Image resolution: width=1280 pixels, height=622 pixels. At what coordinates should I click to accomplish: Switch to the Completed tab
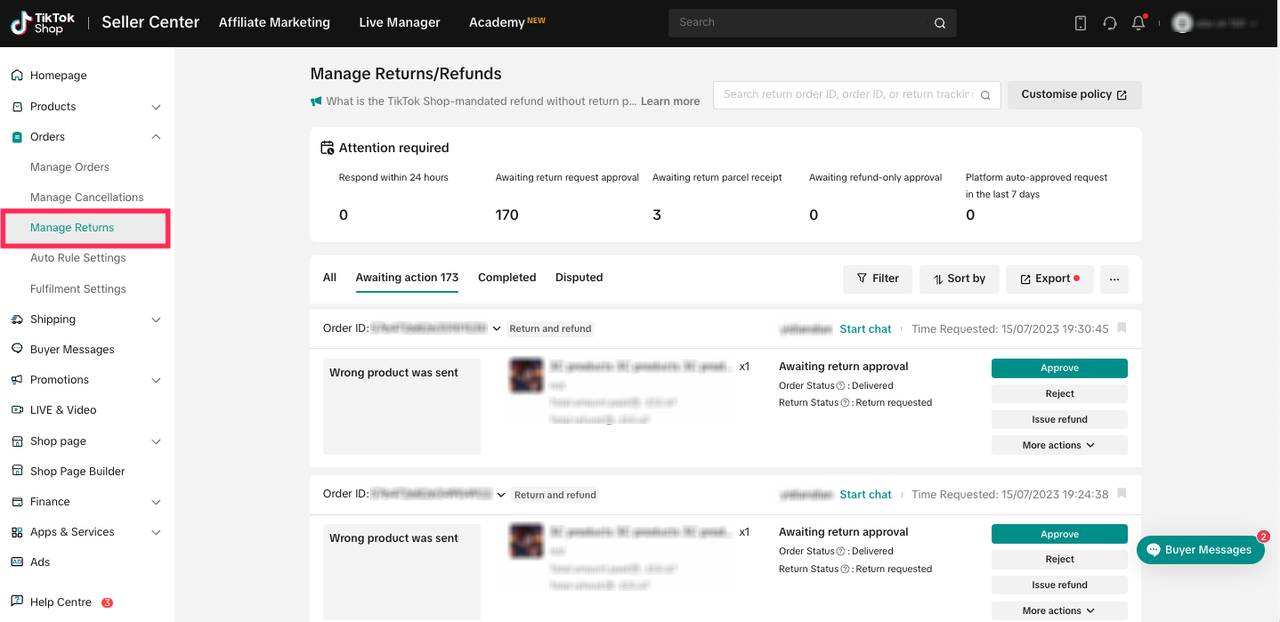(x=507, y=278)
